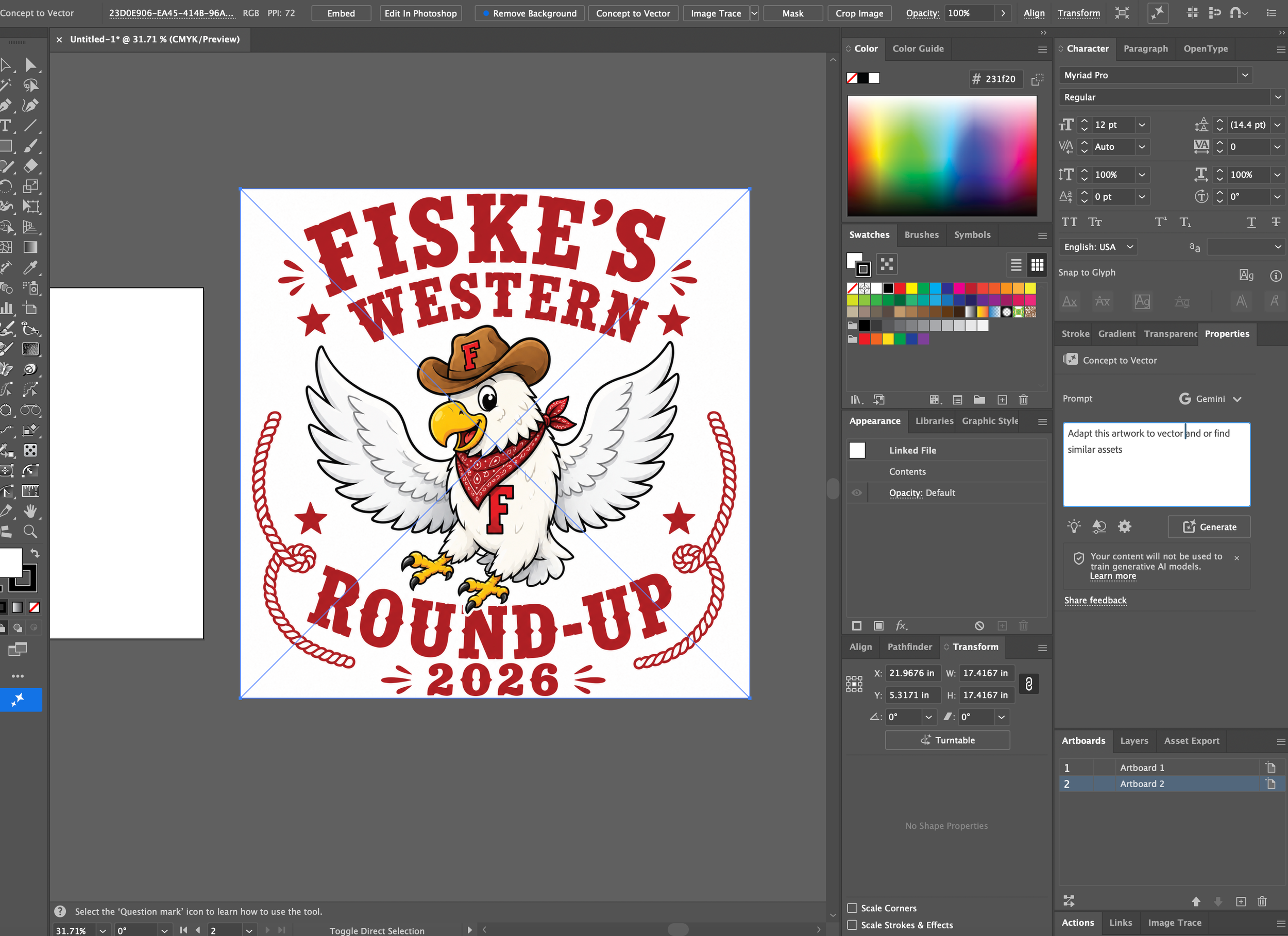Open the rotation angle dropdown in Transform panel
1288x936 pixels.
928,717
